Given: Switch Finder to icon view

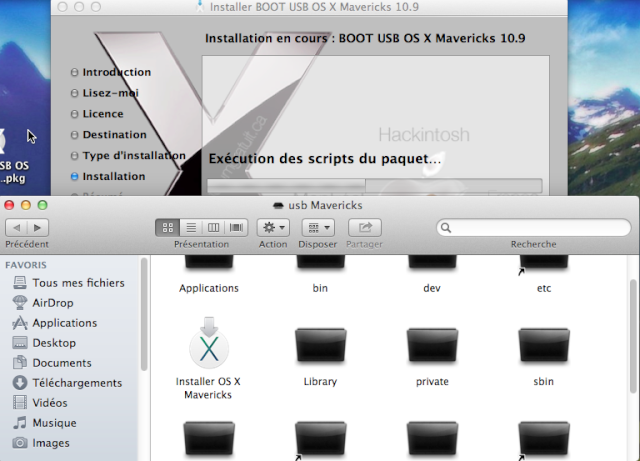Looking at the screenshot, I should (x=168, y=227).
